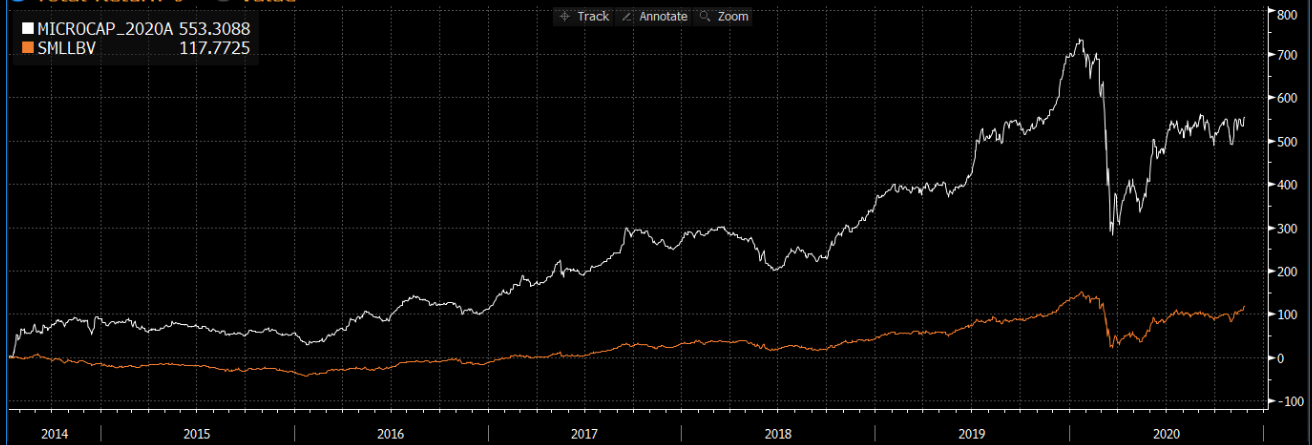Activate the Track crosshair tool

tap(585, 16)
